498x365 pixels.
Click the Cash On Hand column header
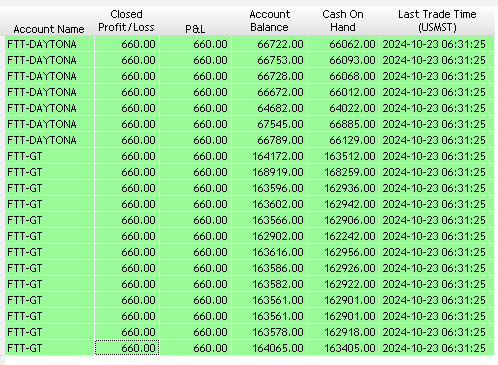(343, 21)
